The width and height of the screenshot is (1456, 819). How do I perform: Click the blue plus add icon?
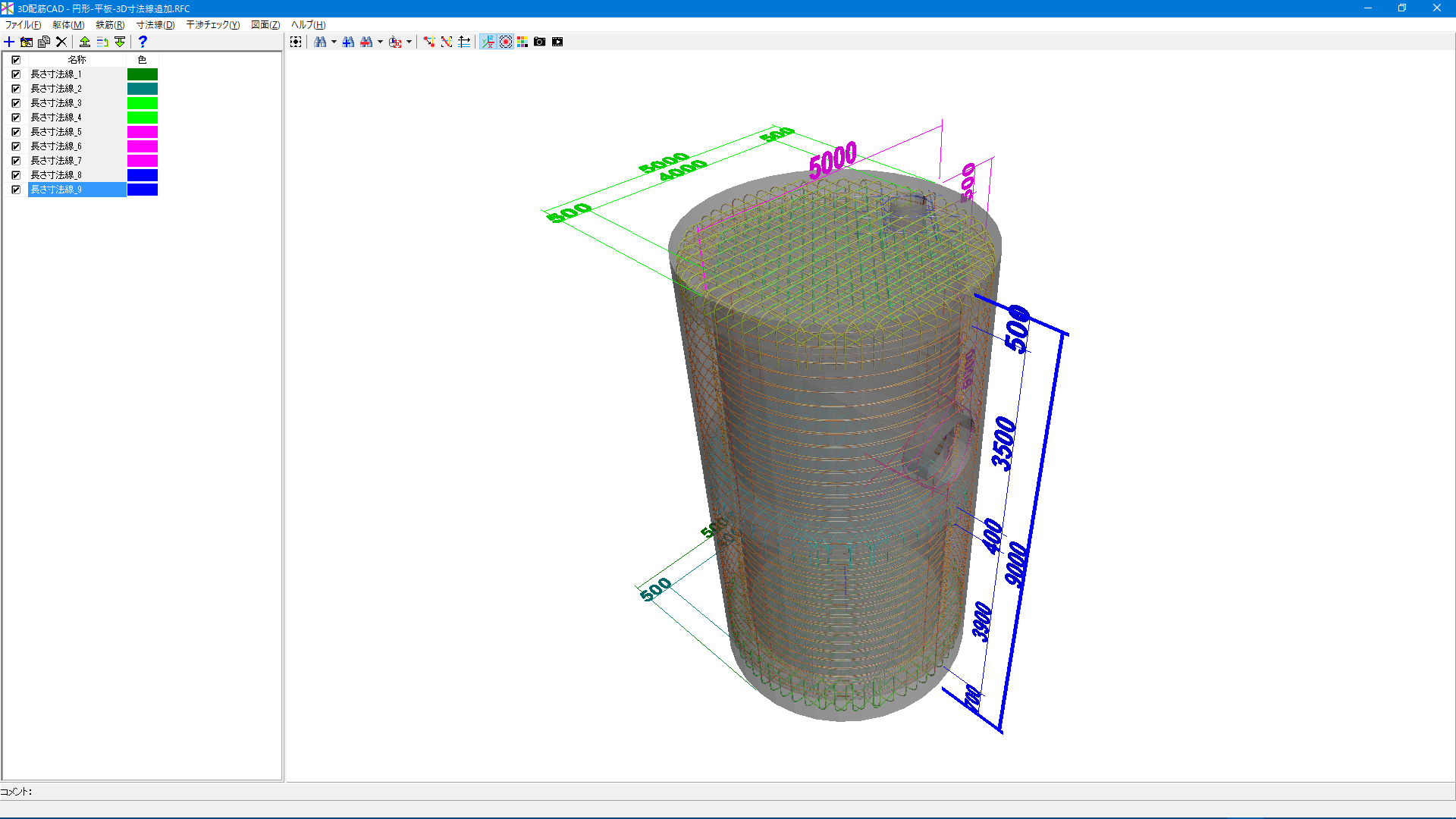click(x=9, y=42)
